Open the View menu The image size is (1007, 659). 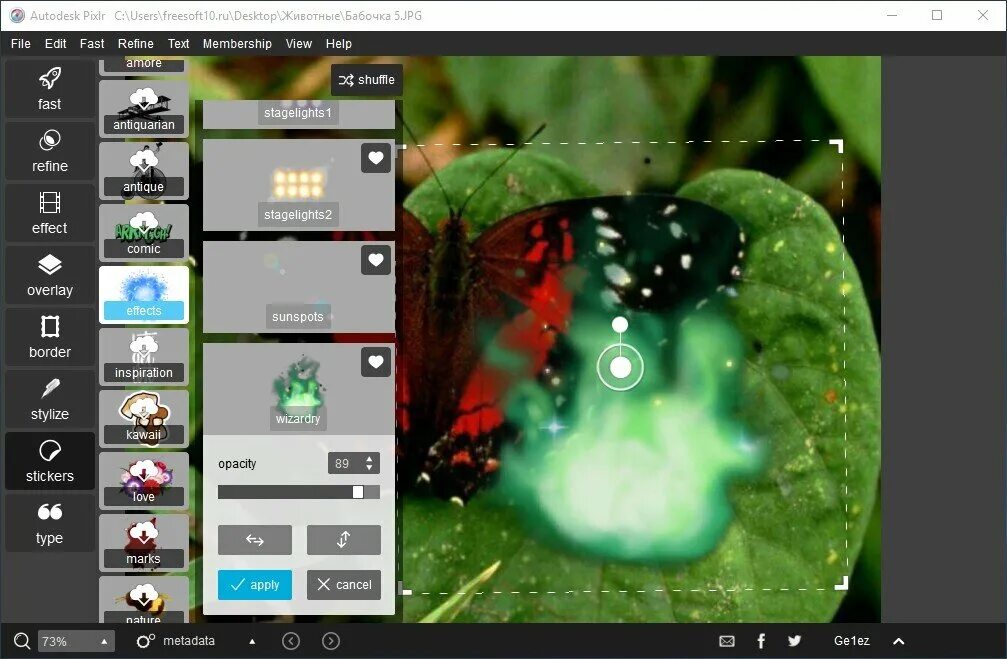coord(299,44)
